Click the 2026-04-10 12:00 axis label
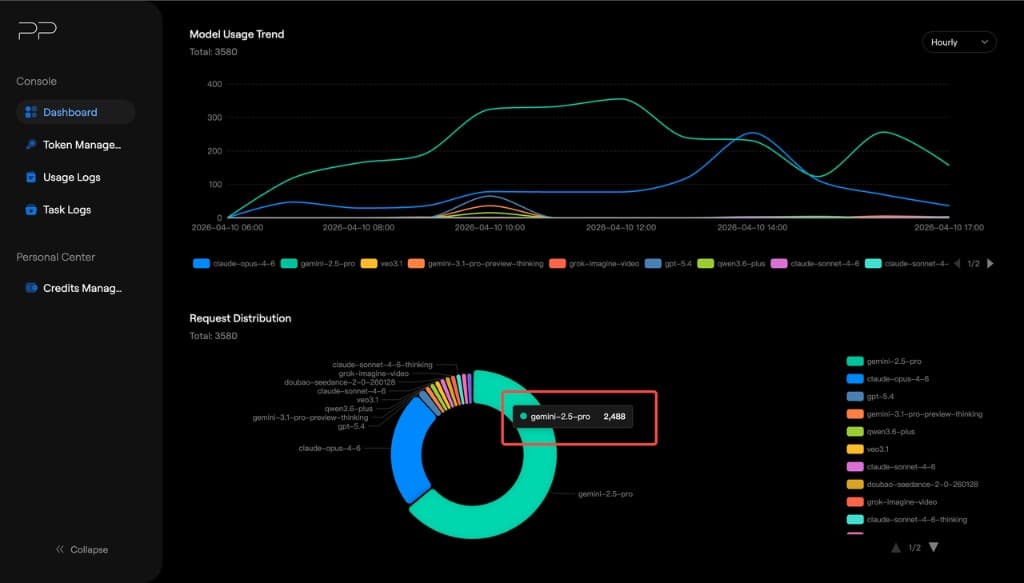The height and width of the screenshot is (583, 1024). tap(620, 228)
